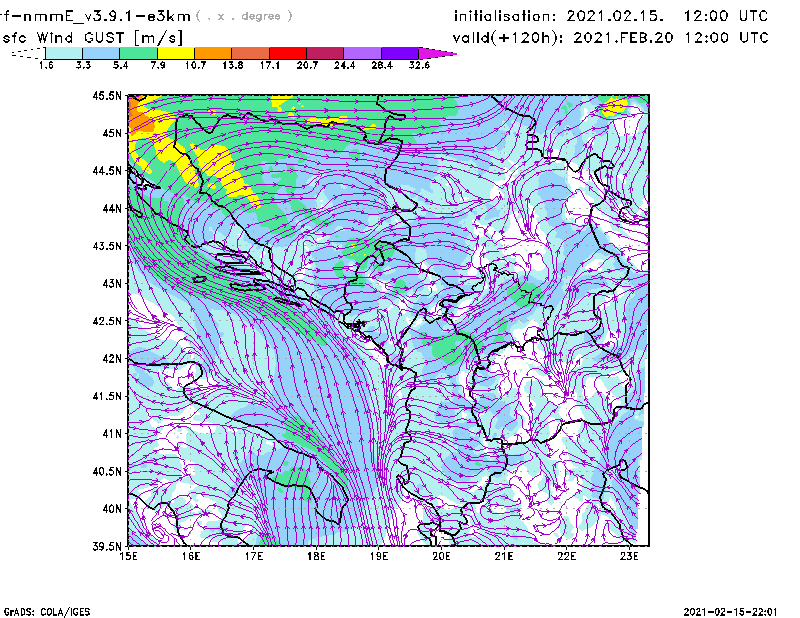Click the 40.5N latitude label
Image resolution: width=800 pixels, height=618 pixels.
pyautogui.click(x=107, y=471)
